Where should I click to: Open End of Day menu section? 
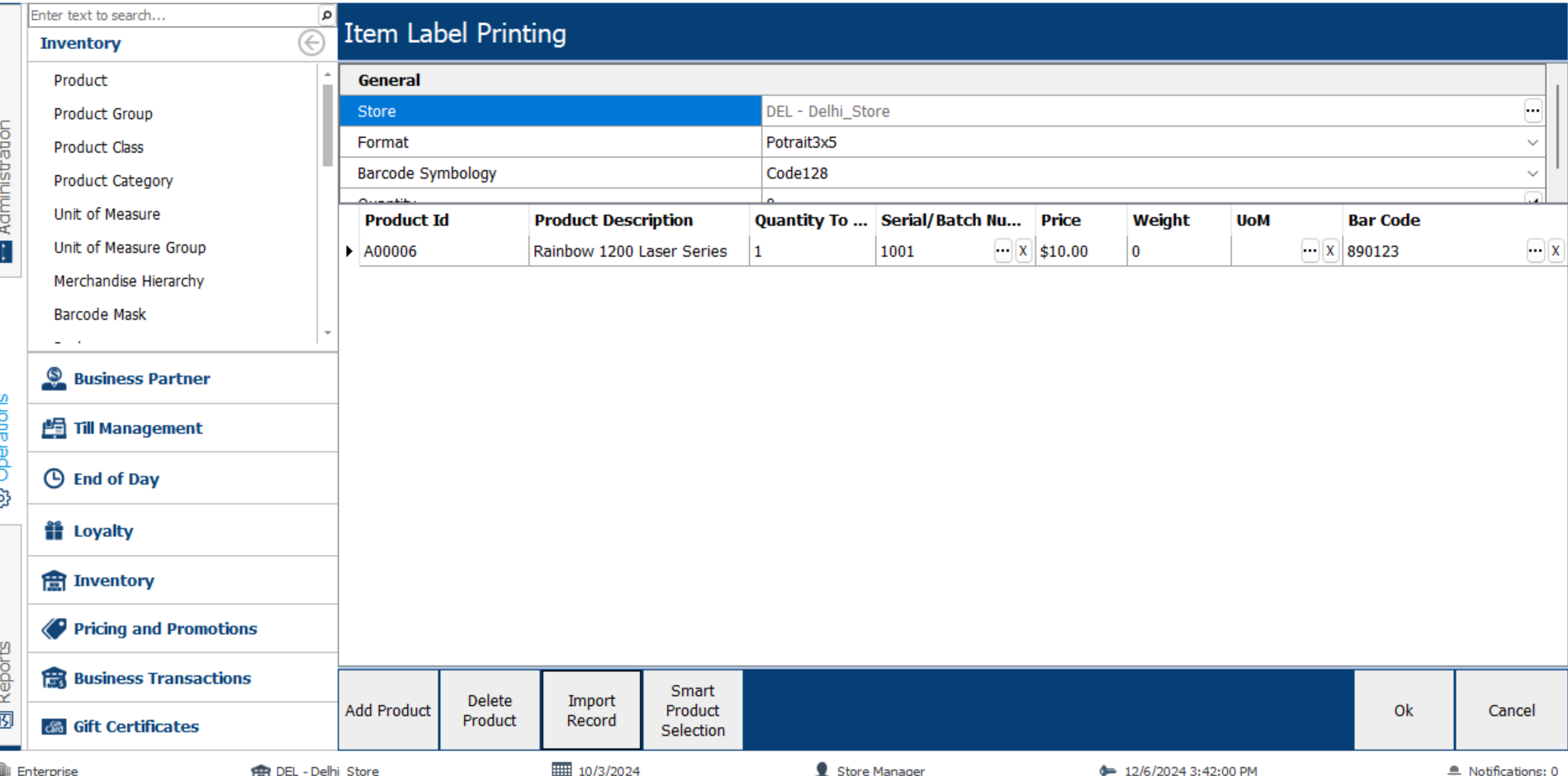click(183, 479)
